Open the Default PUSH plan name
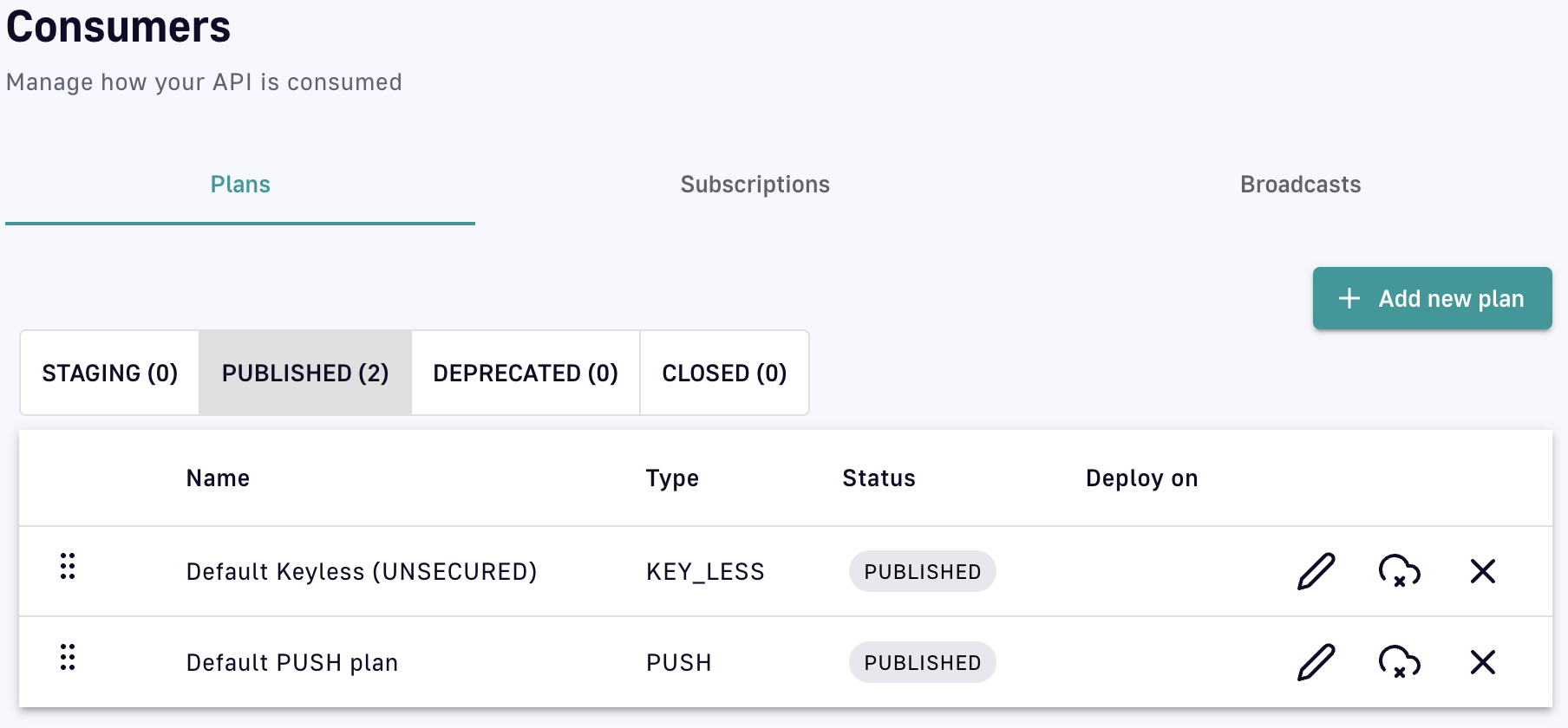 [292, 663]
